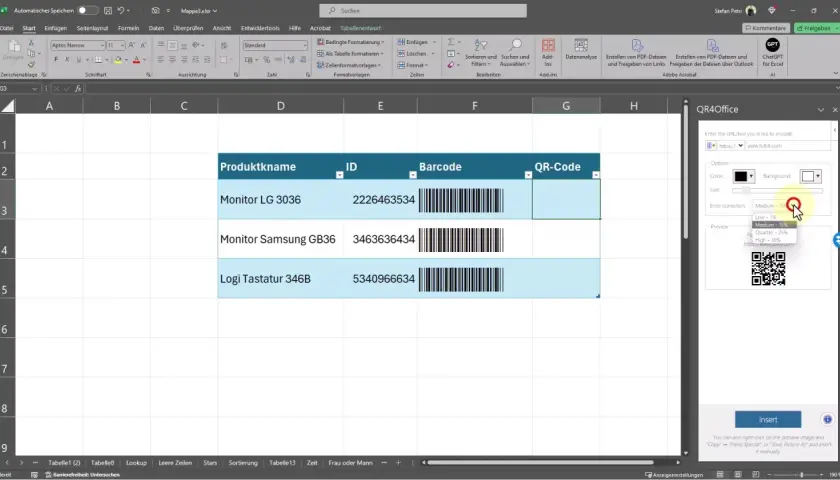Open the https protocol dropdown in QR4Office
This screenshot has height=480, width=840.
click(731, 145)
